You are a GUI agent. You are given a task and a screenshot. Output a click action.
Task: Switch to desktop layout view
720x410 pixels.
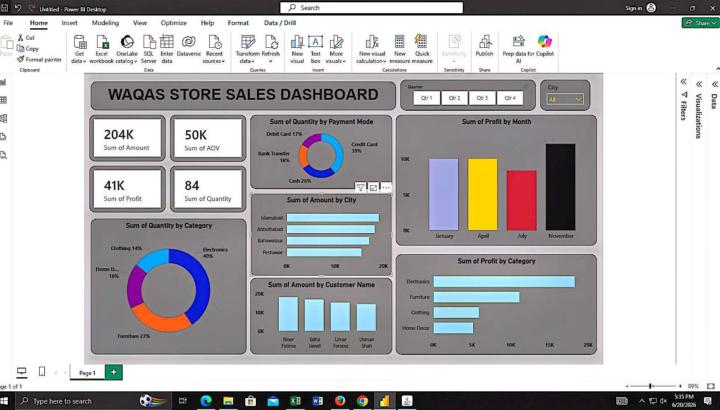pos(22,371)
